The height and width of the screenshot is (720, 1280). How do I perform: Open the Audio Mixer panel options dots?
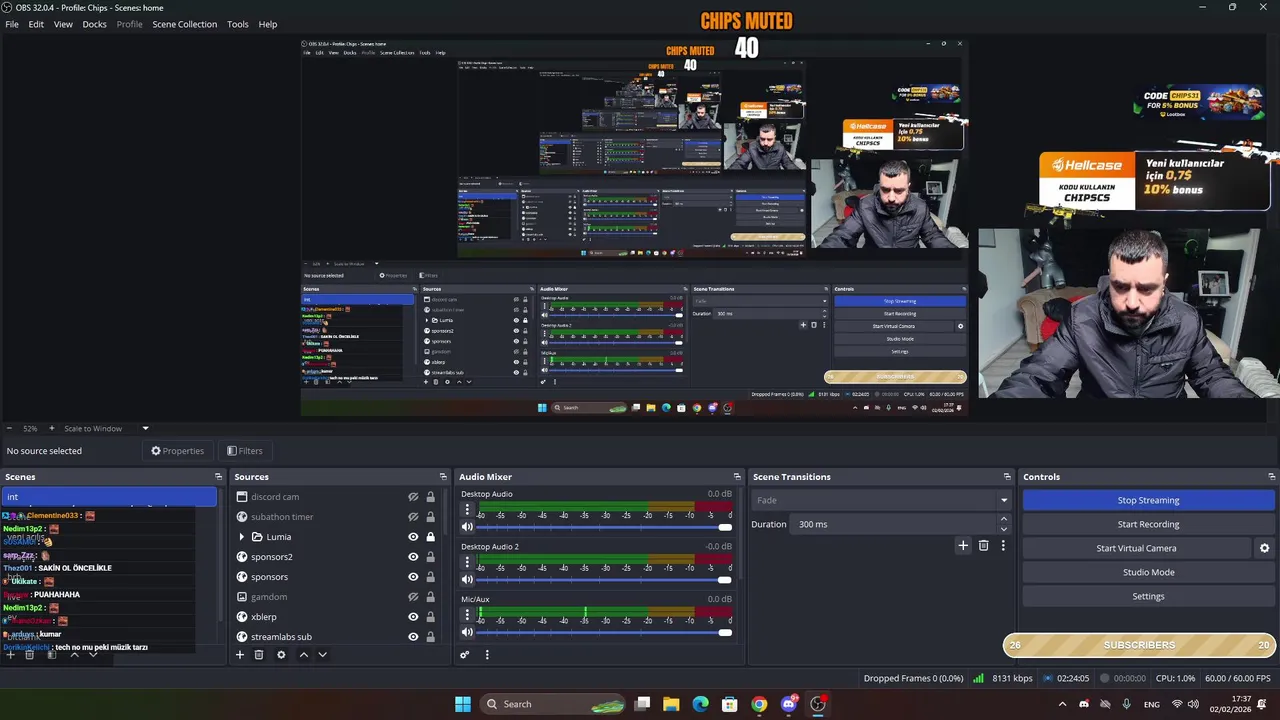click(x=487, y=655)
